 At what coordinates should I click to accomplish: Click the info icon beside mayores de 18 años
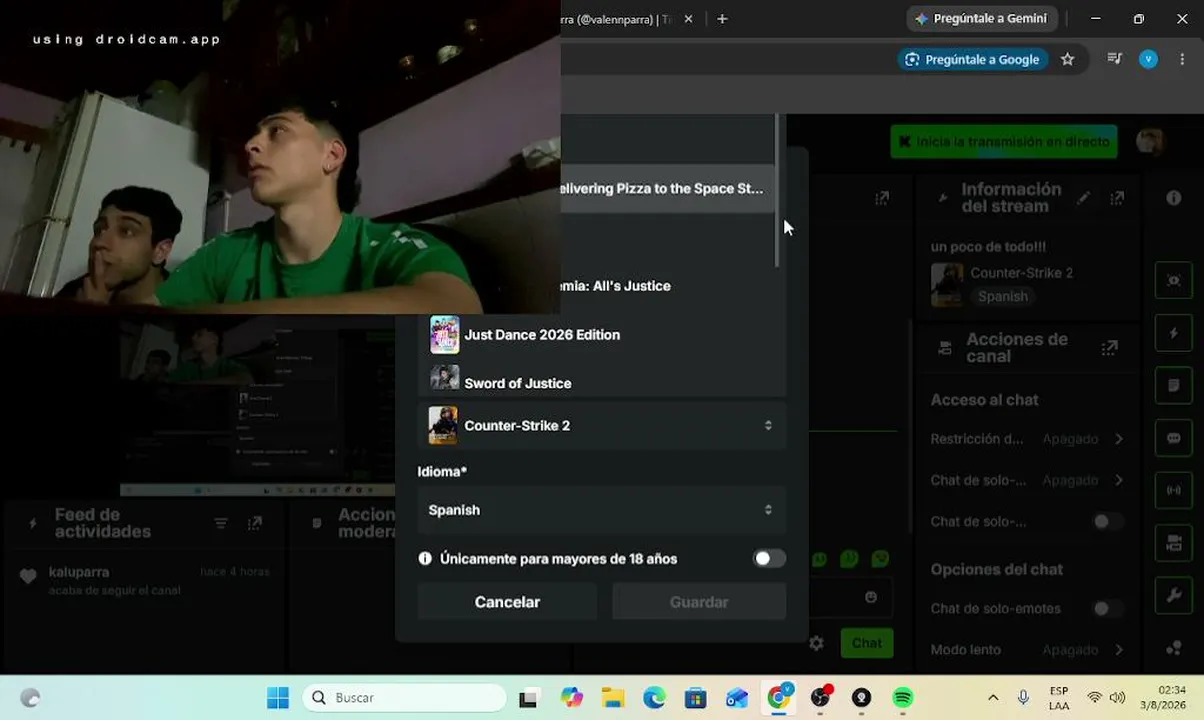pos(425,558)
